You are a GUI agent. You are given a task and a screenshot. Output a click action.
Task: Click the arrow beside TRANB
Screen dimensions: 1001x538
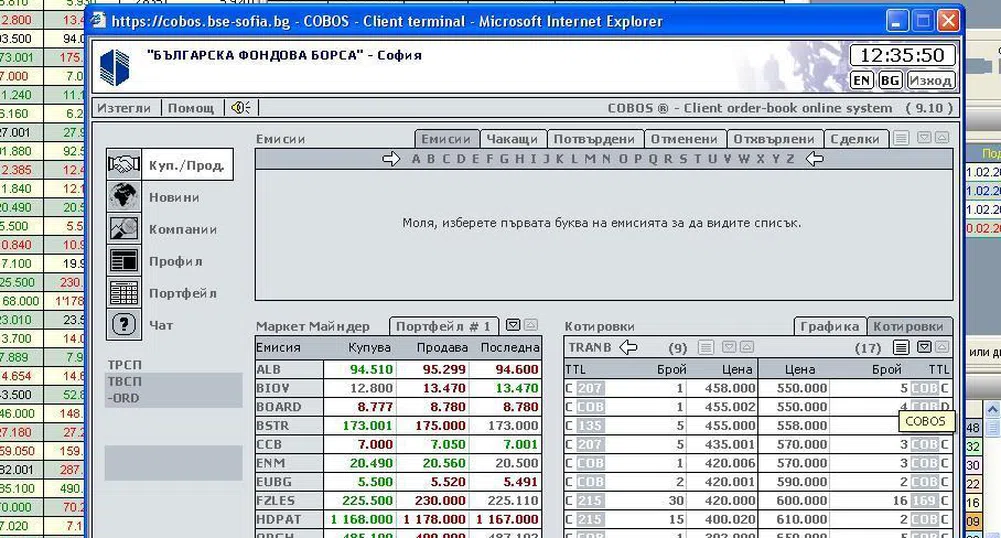point(628,347)
